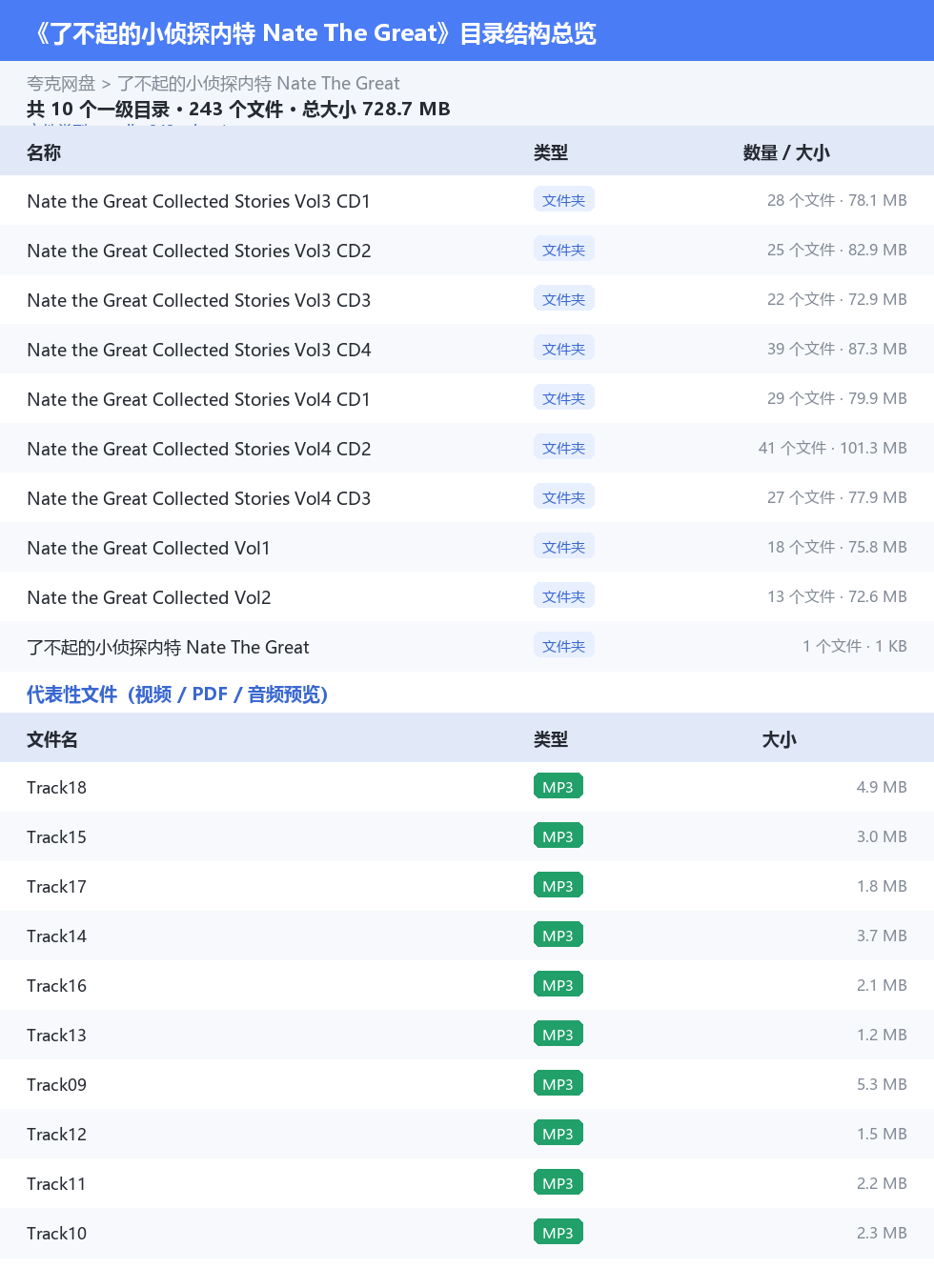
Task: Click the value 39 个文件 · 87.3 MB
Action: pos(837,349)
